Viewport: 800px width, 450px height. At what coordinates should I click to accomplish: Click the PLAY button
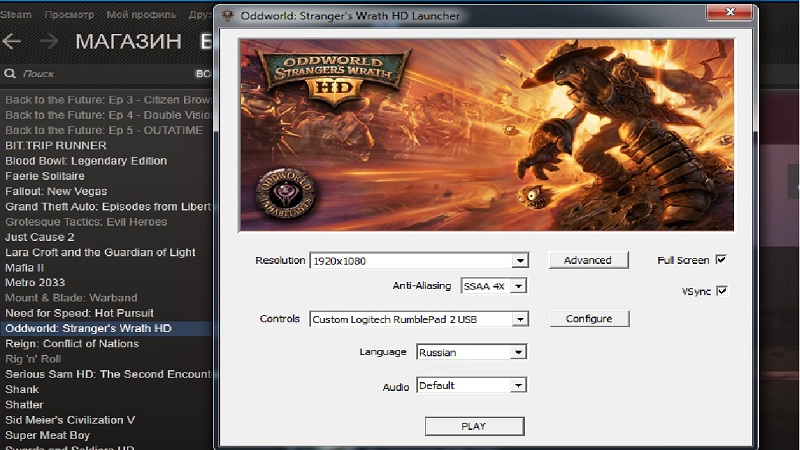(474, 427)
